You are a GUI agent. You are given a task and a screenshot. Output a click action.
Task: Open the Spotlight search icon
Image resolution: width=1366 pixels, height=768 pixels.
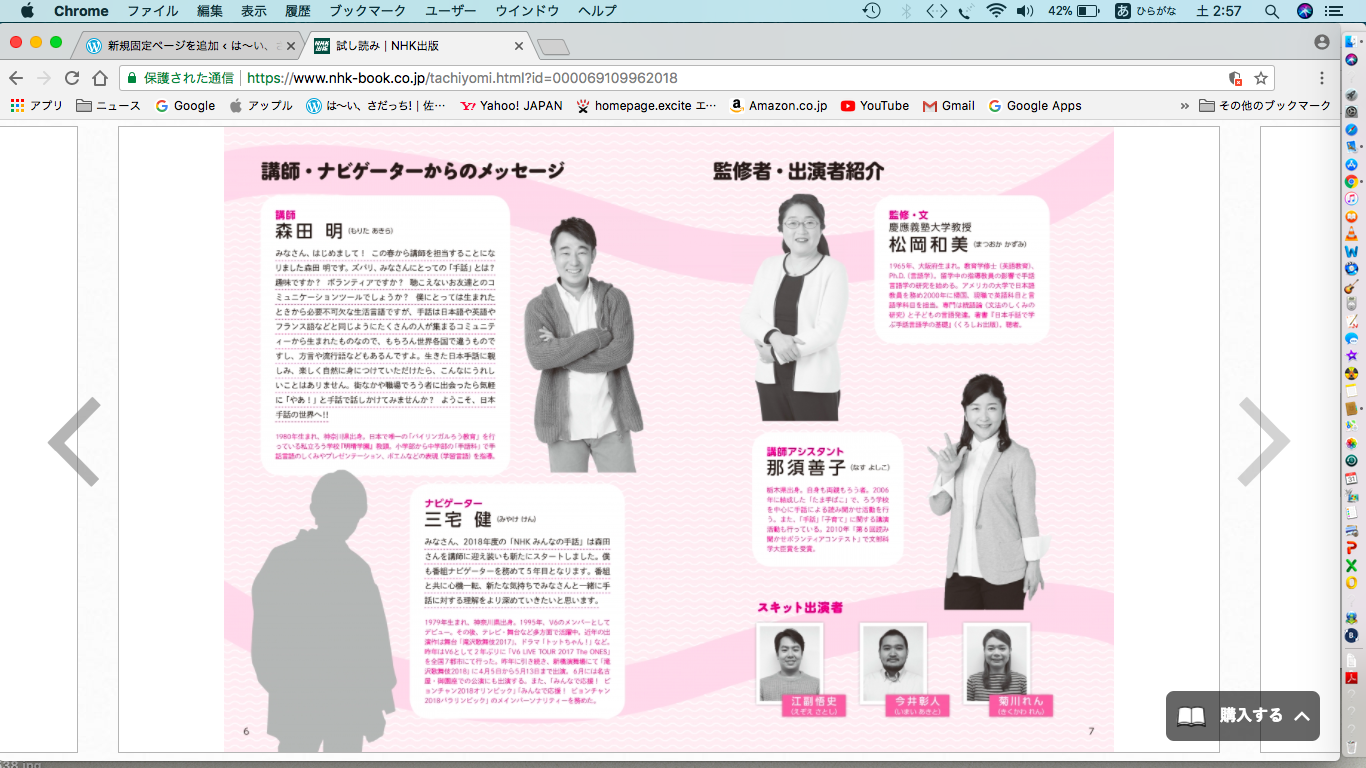(1272, 11)
